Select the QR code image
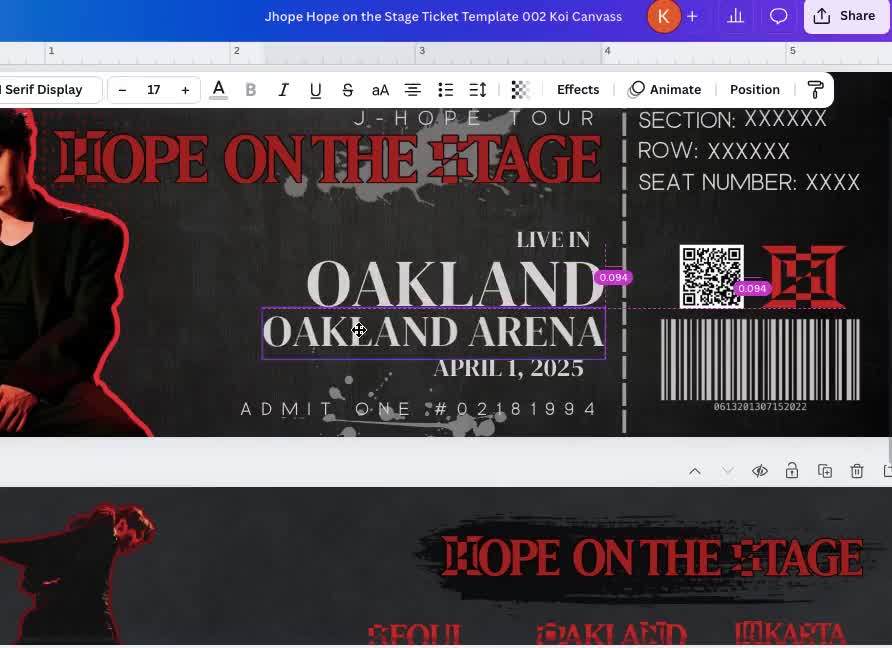892x648 pixels. pos(712,276)
